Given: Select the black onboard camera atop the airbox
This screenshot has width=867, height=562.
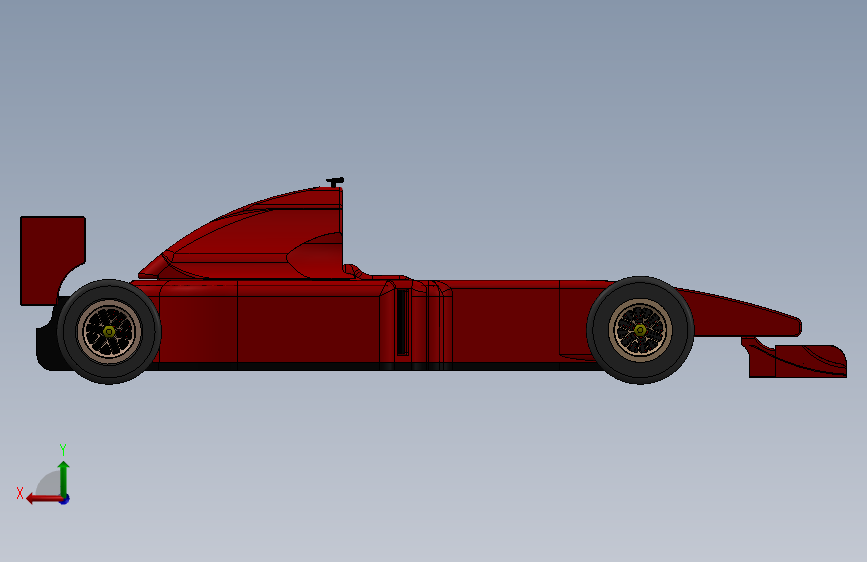Looking at the screenshot, I should [x=336, y=181].
